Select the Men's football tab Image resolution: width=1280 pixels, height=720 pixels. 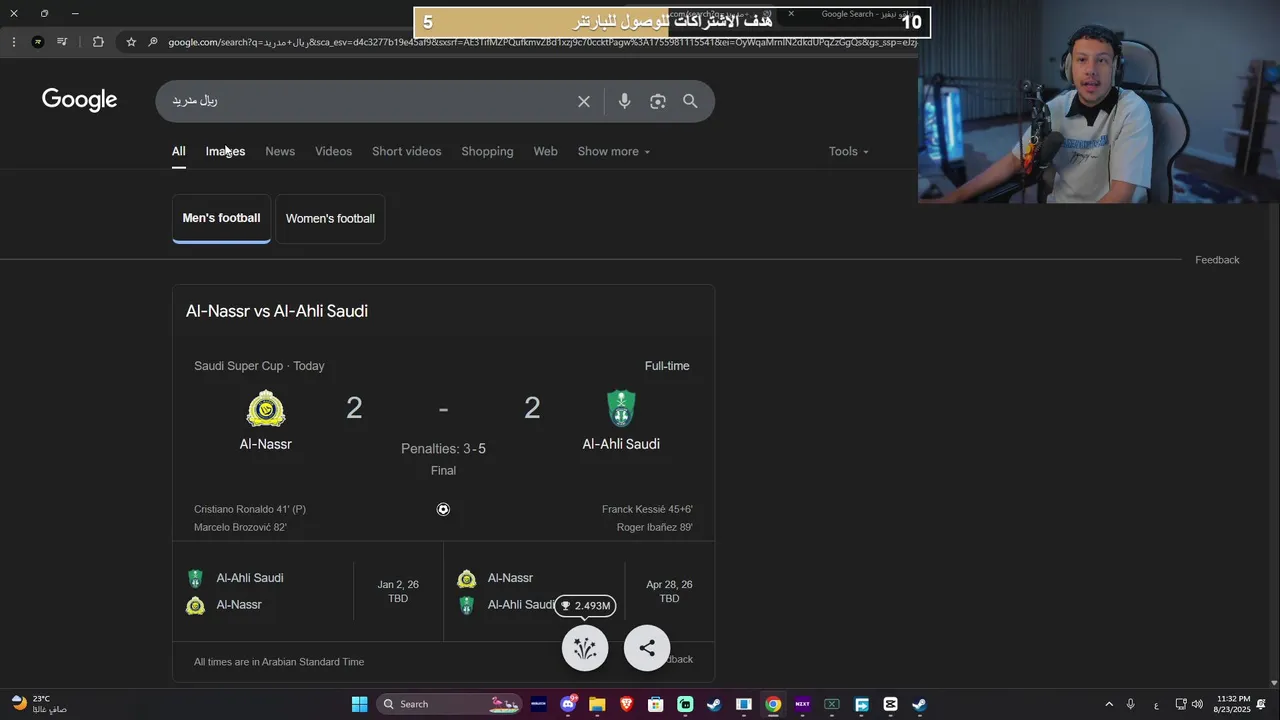coord(221,218)
